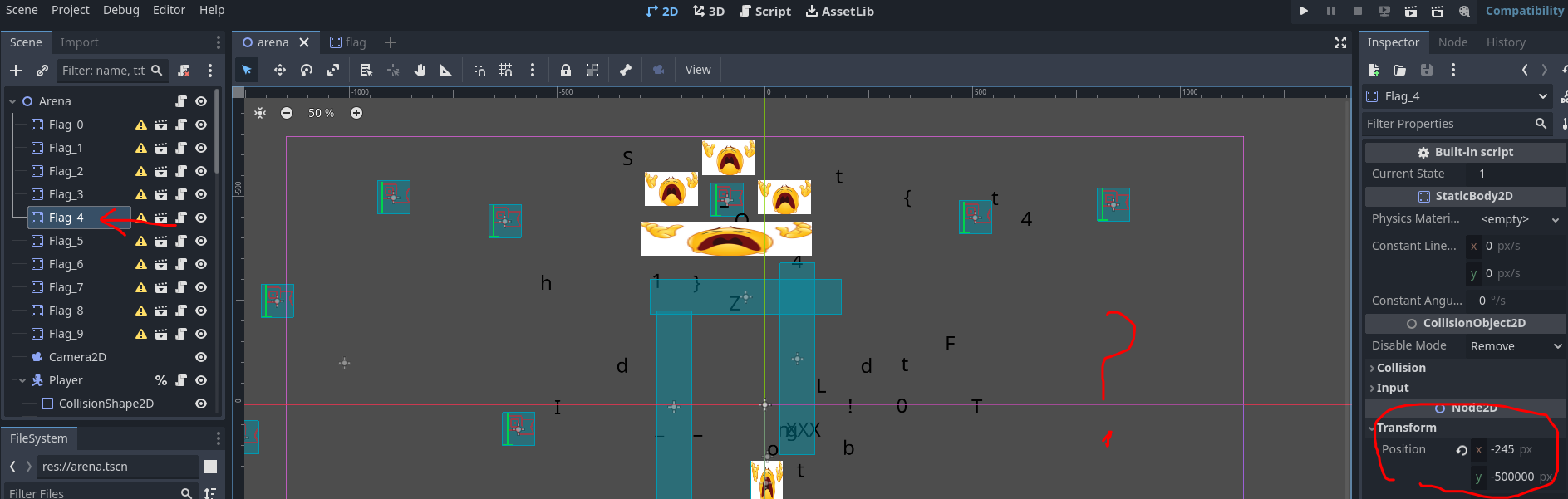Toggle visibility of Flag_0

point(201,125)
